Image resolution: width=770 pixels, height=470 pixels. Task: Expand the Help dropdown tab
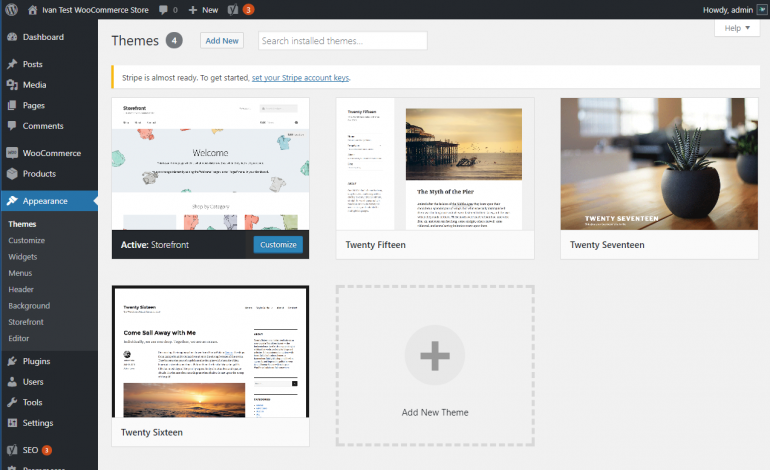coord(737,28)
